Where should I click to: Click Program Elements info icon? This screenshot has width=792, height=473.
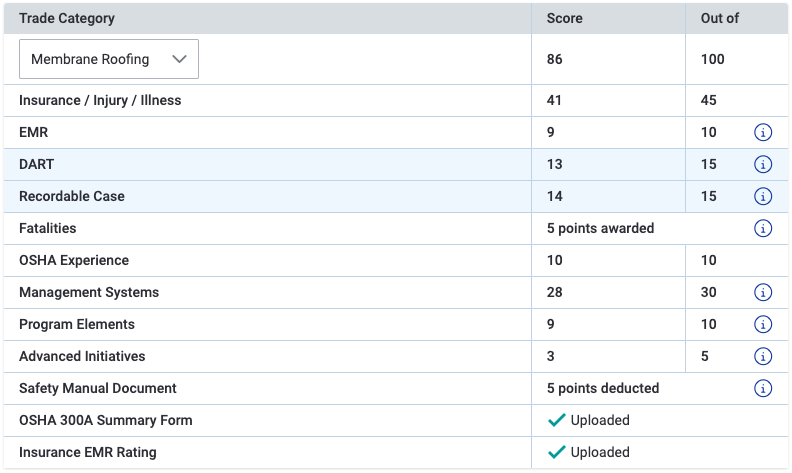[x=763, y=324]
